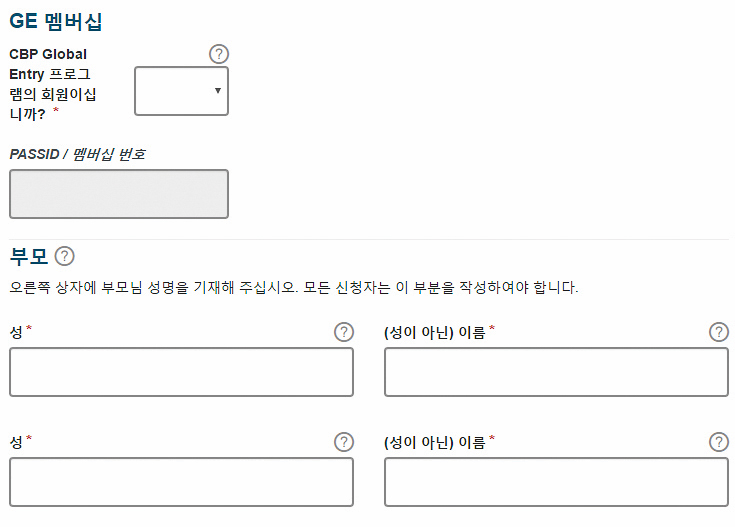Screen dimensions: 735x527
Task: Click the 부모님 성명 instruction text
Action: pos(294,287)
